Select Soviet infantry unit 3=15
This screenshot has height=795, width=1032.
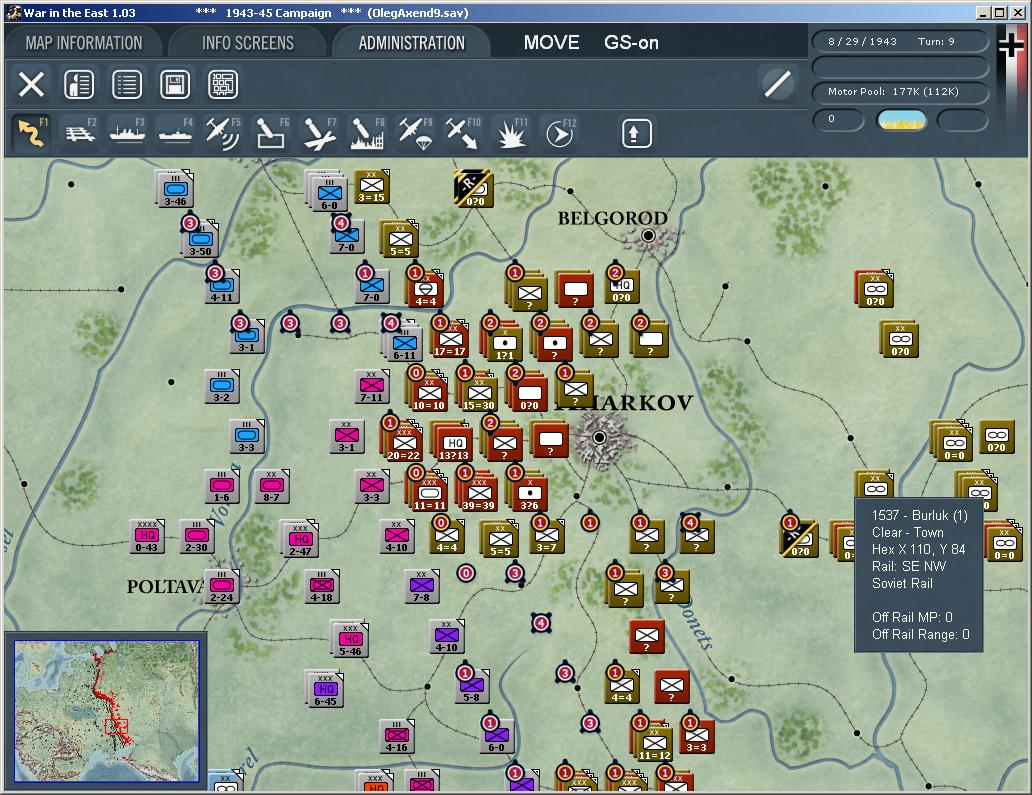(372, 187)
